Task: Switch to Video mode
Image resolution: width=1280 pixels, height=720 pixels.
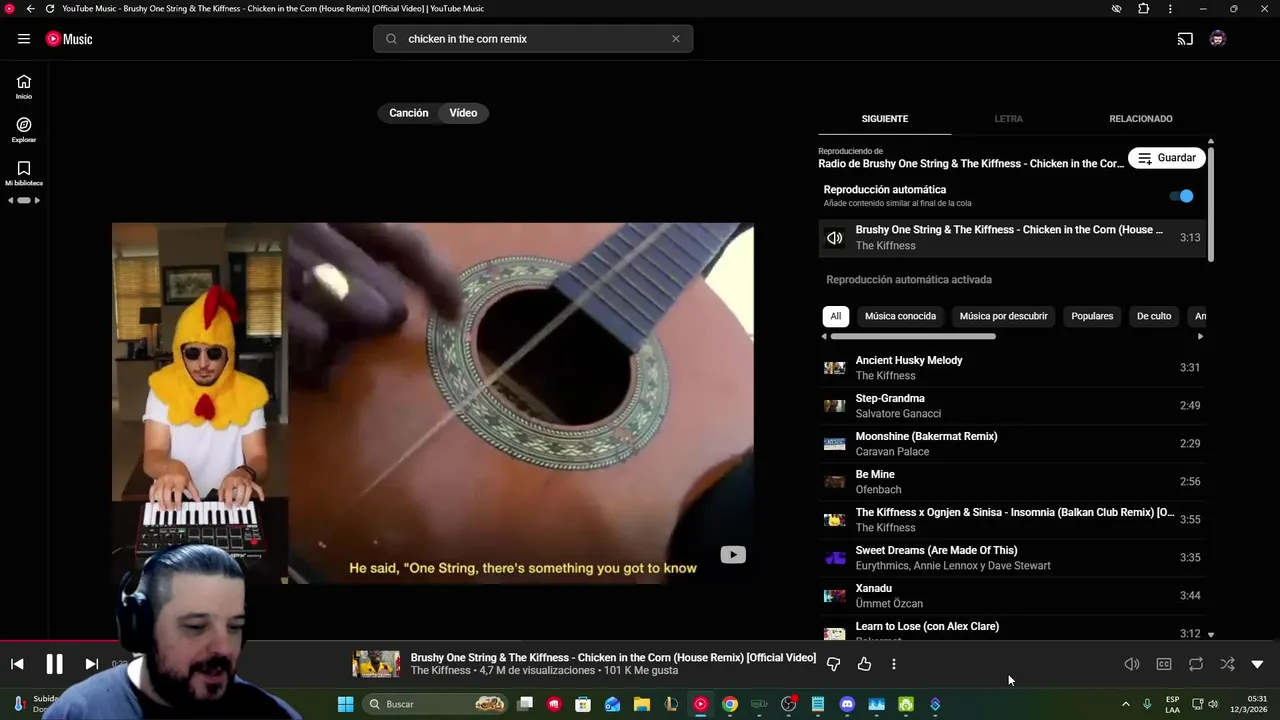Action: [463, 113]
